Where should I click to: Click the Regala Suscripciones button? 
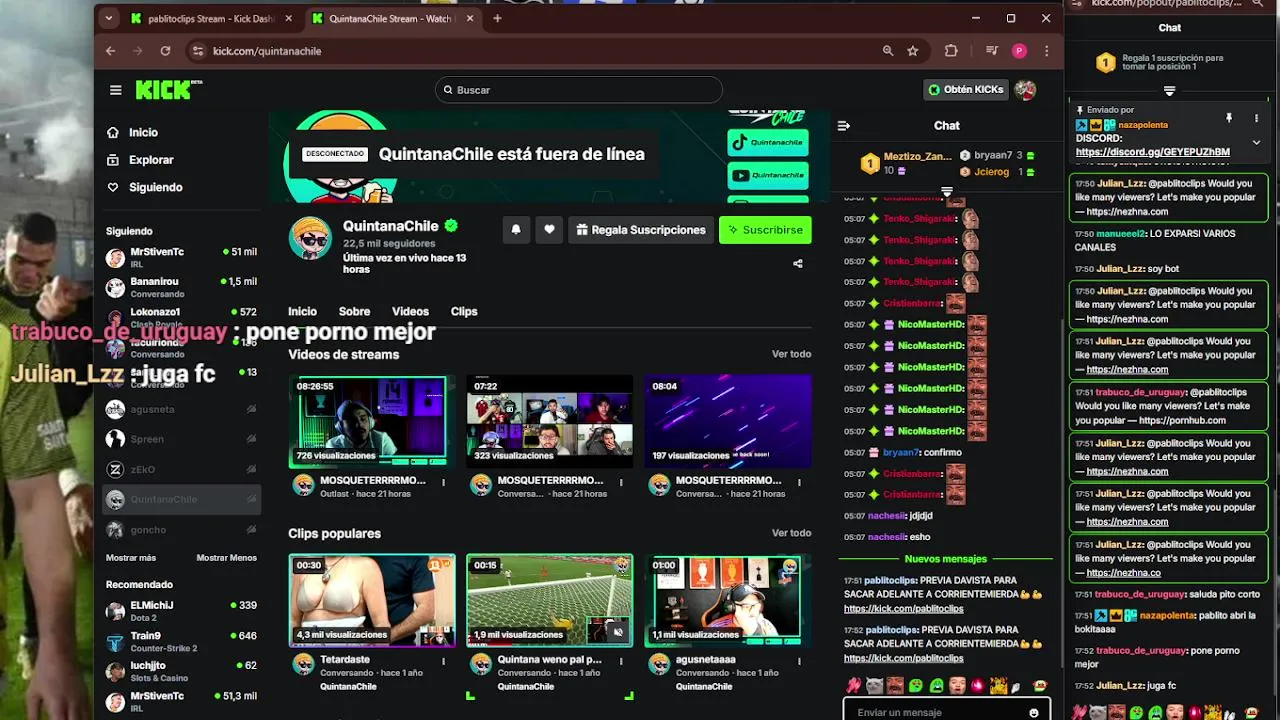(x=641, y=230)
